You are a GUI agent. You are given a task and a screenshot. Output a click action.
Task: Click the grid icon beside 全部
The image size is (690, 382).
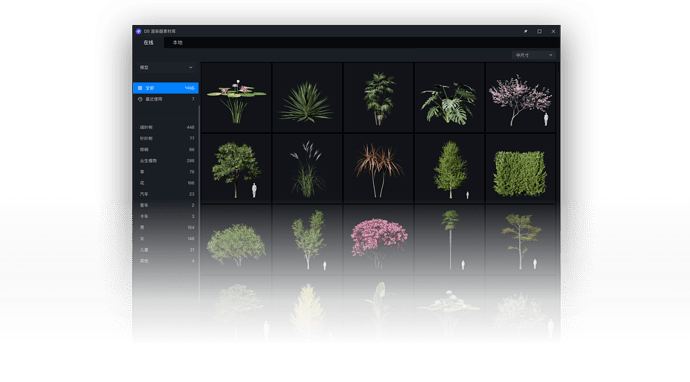coord(140,88)
